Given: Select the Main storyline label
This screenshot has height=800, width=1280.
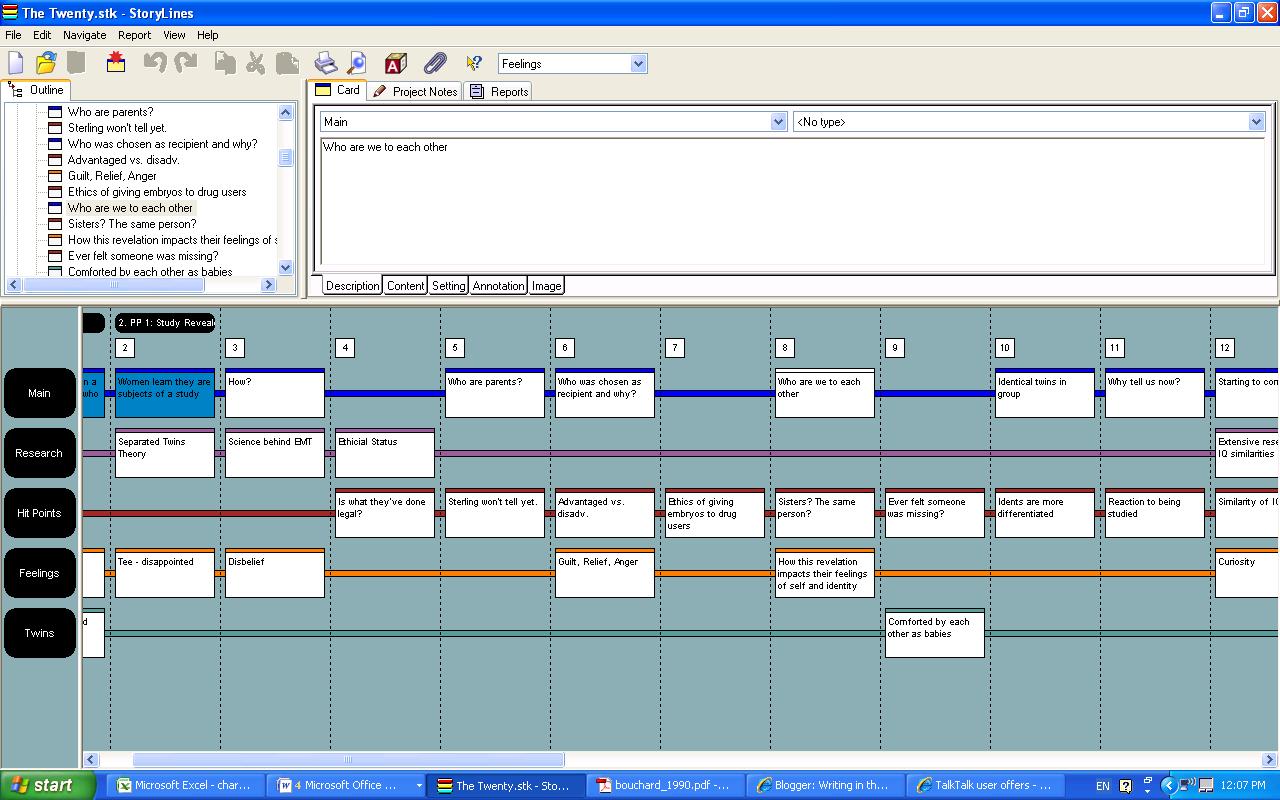Looking at the screenshot, I should tap(39, 393).
